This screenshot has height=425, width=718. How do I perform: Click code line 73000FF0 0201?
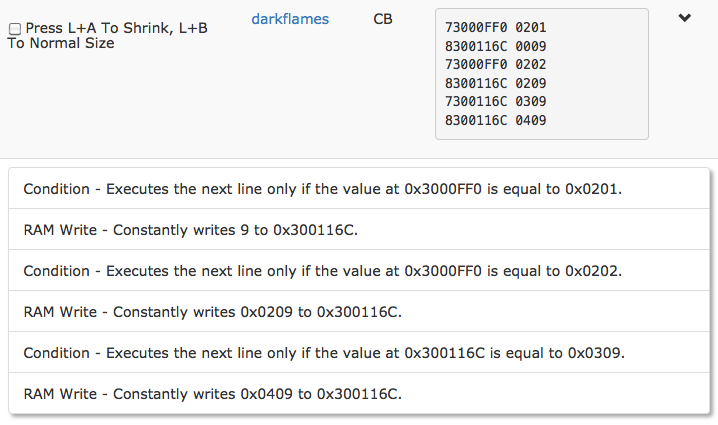pos(495,27)
